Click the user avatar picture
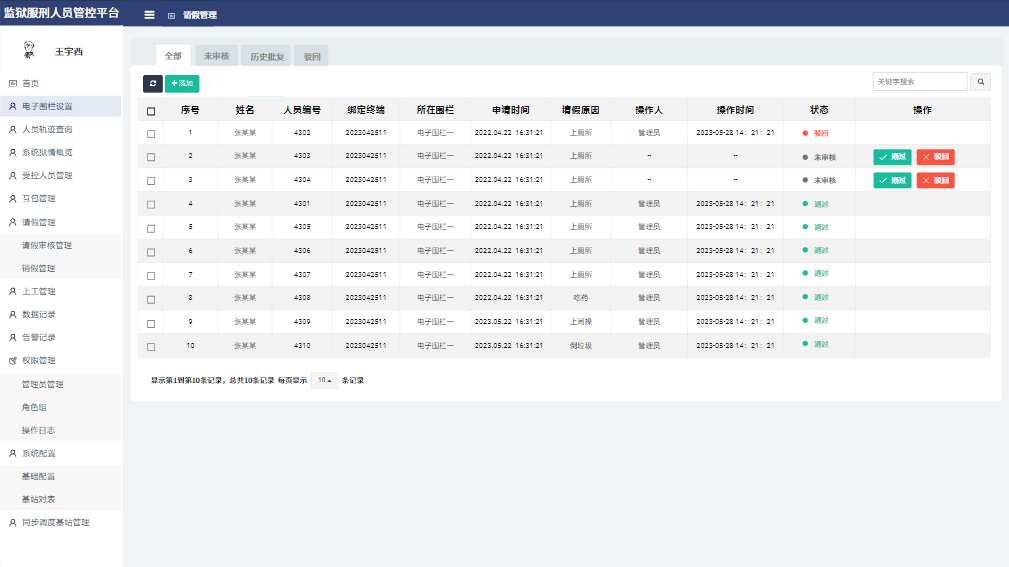This screenshot has width=1009, height=567. tap(28, 51)
